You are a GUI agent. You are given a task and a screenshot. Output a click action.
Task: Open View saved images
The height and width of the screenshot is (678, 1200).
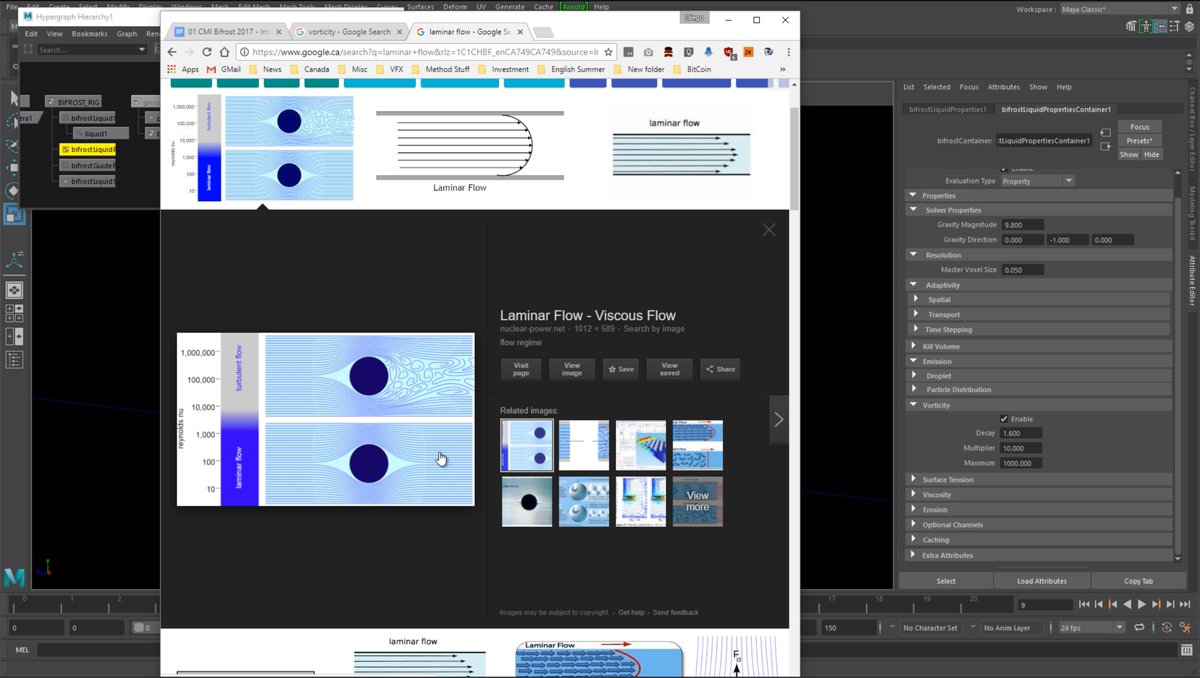[x=669, y=369]
